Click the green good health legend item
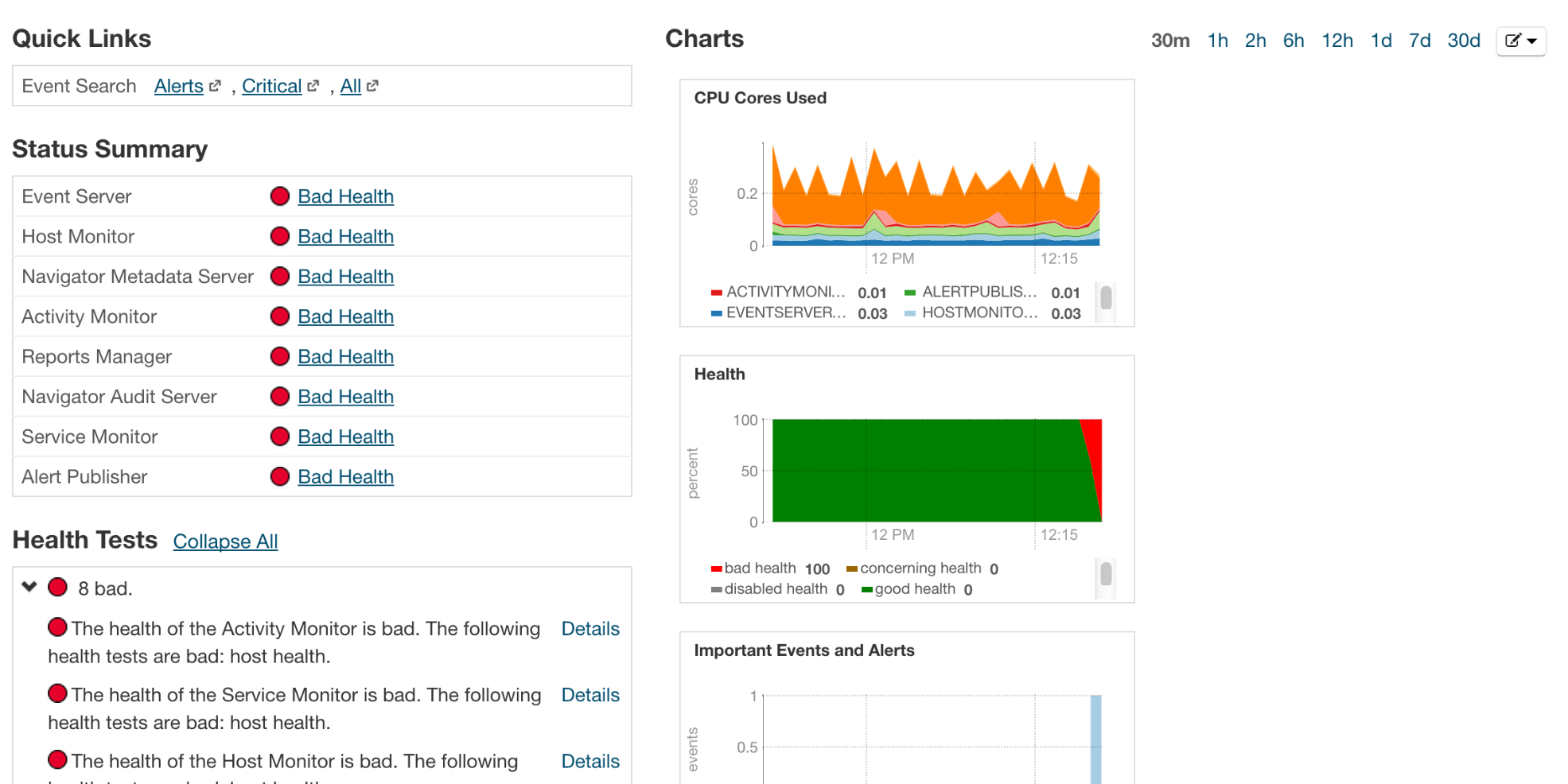This screenshot has width=1568, height=784. [x=915, y=589]
